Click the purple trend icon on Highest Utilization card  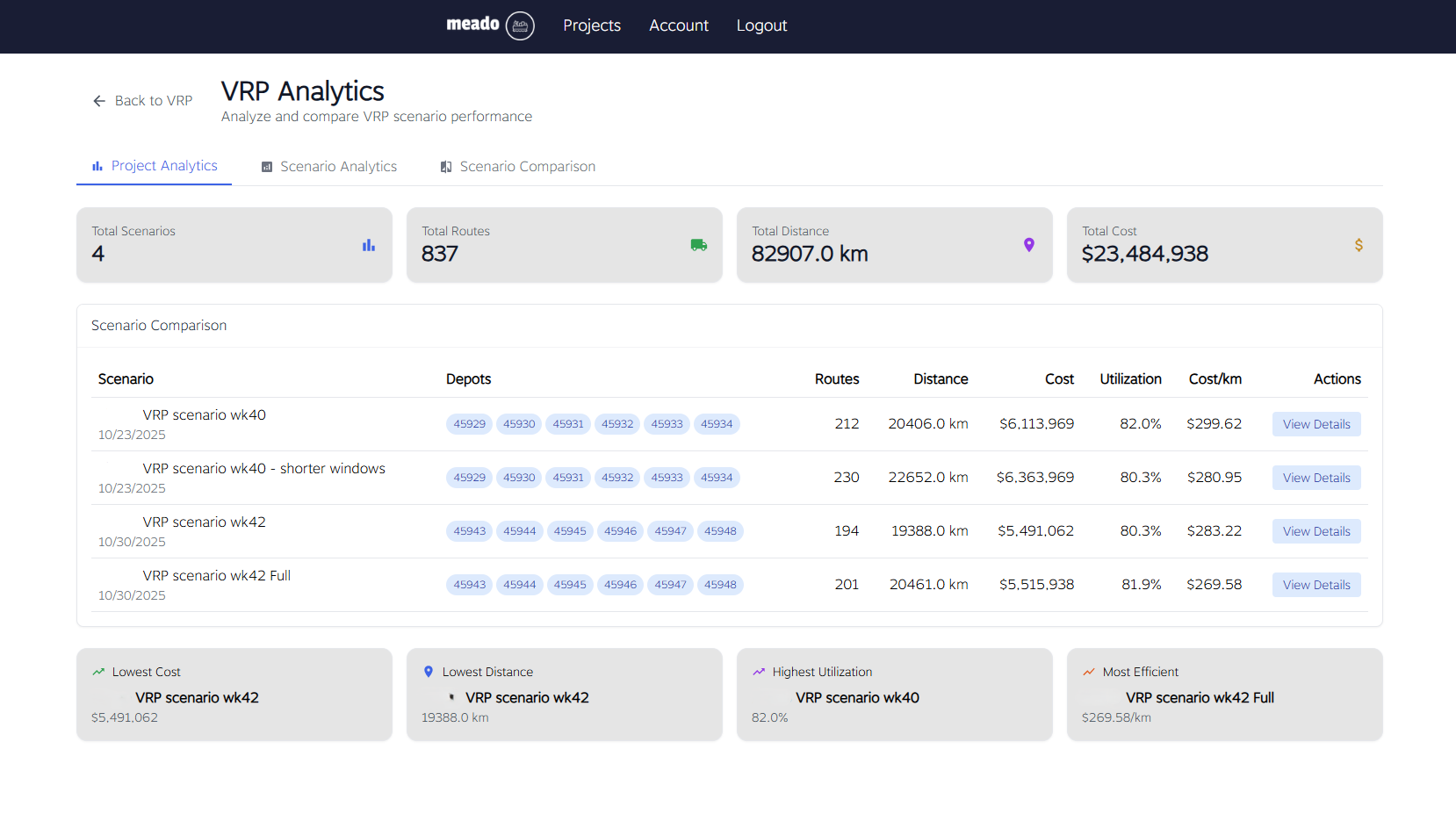tap(758, 671)
